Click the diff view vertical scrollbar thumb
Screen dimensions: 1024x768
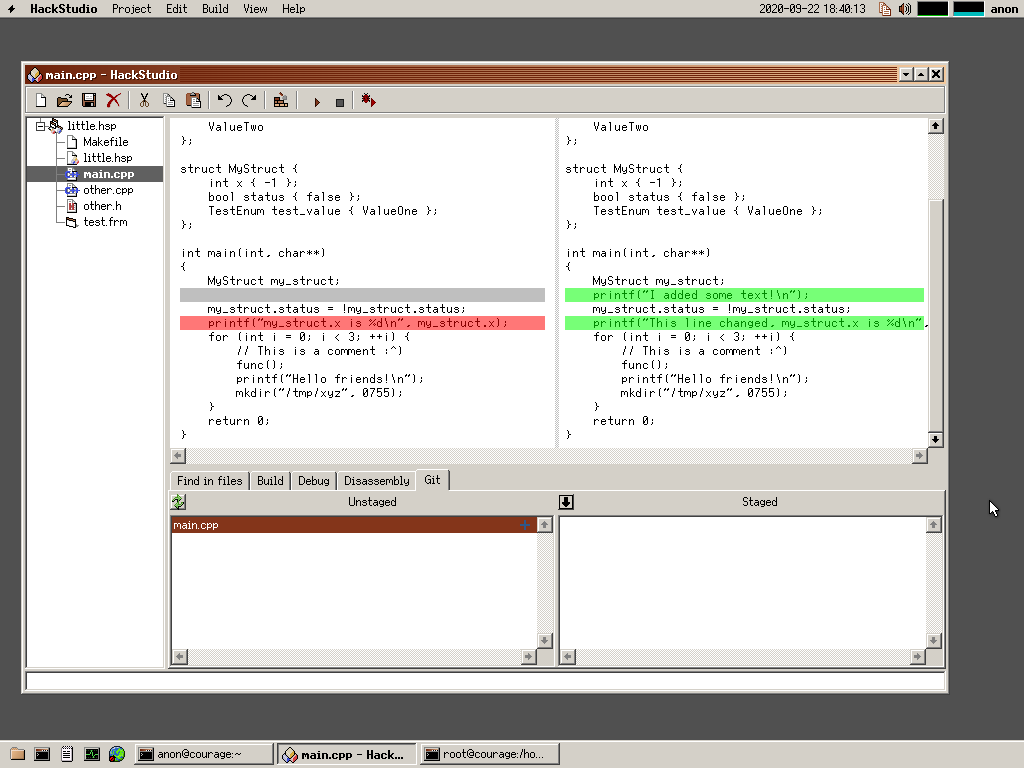935,315
